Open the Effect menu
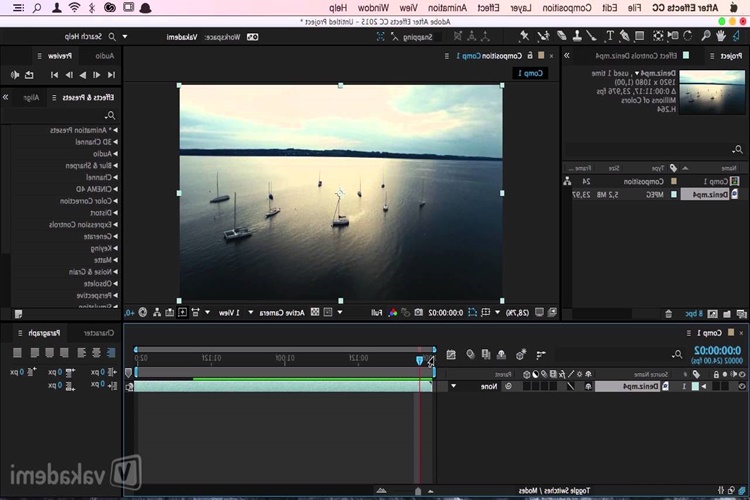Viewport: 750px width, 500px height. pyautogui.click(x=488, y=8)
